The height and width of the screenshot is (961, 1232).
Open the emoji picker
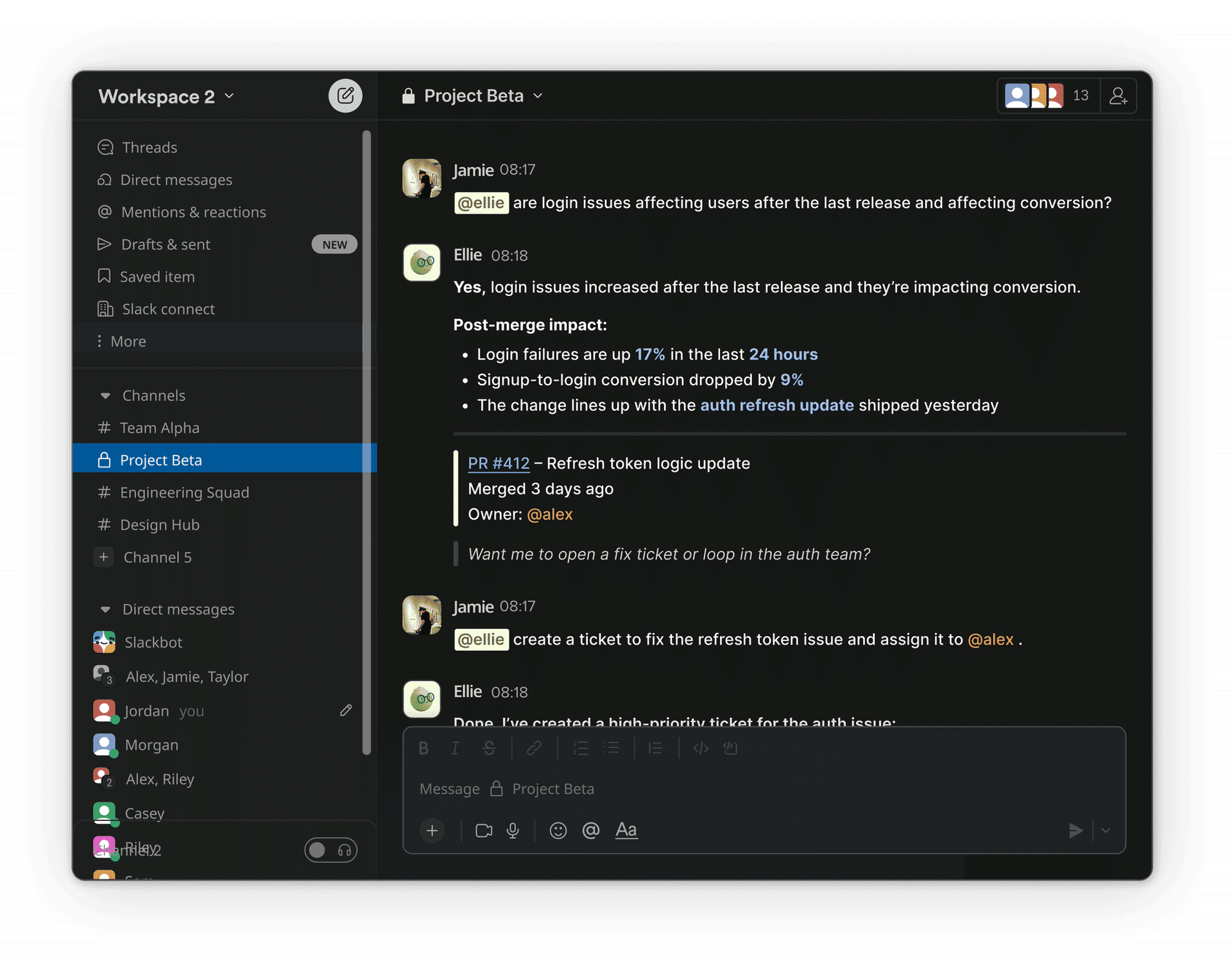tap(558, 831)
